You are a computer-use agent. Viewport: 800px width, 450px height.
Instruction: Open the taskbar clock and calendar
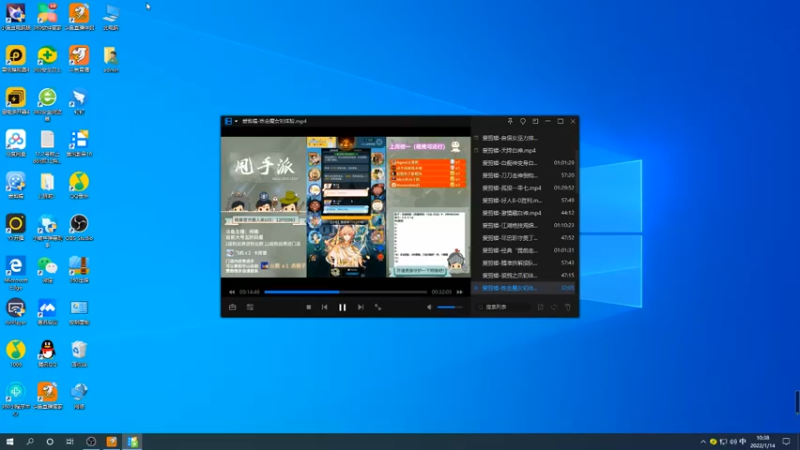(763, 442)
